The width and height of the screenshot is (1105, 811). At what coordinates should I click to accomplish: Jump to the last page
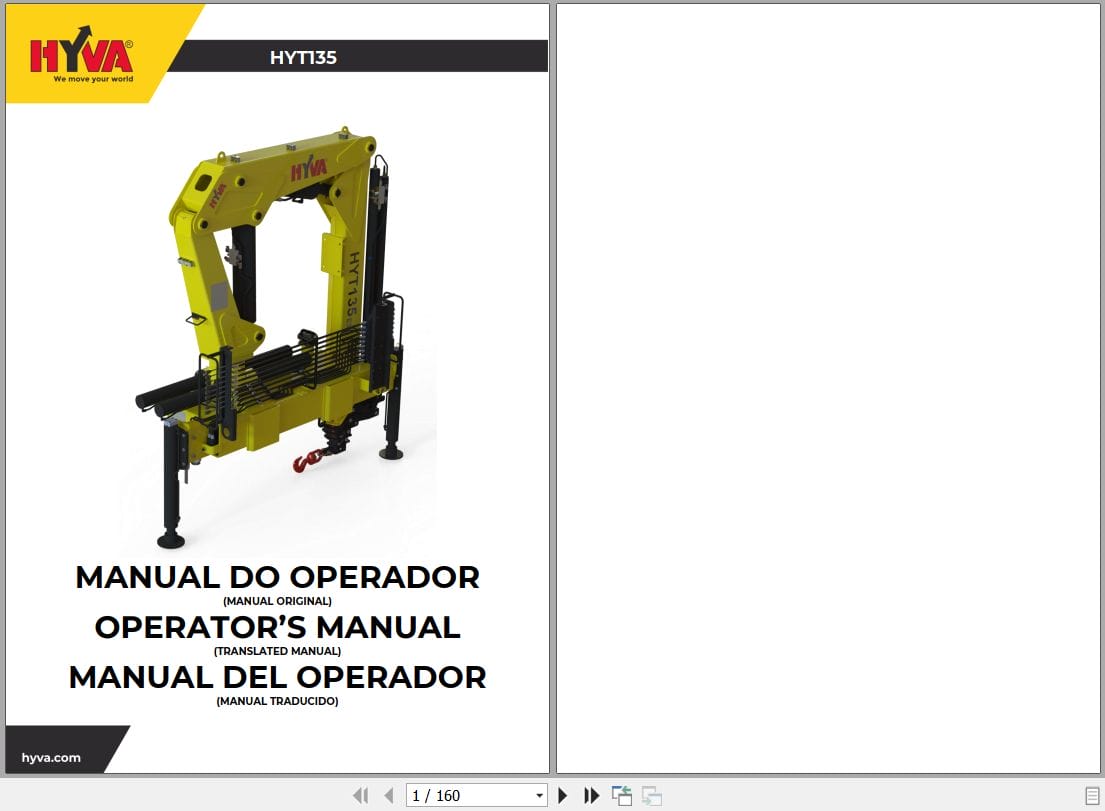click(x=591, y=795)
